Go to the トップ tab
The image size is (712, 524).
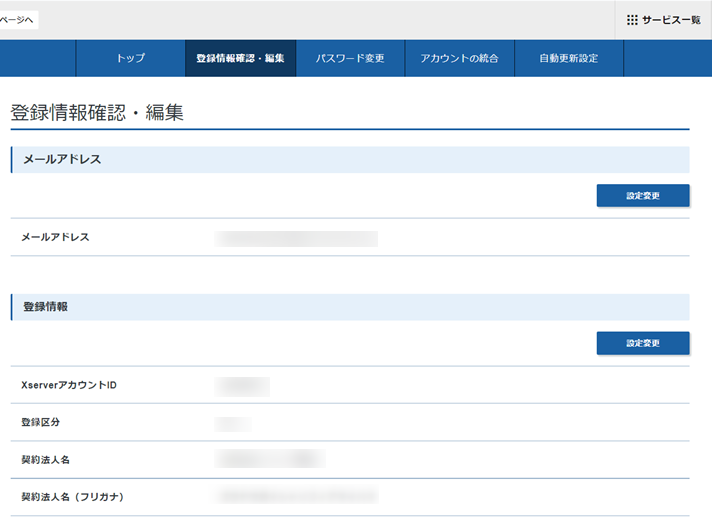pyautogui.click(x=130, y=58)
